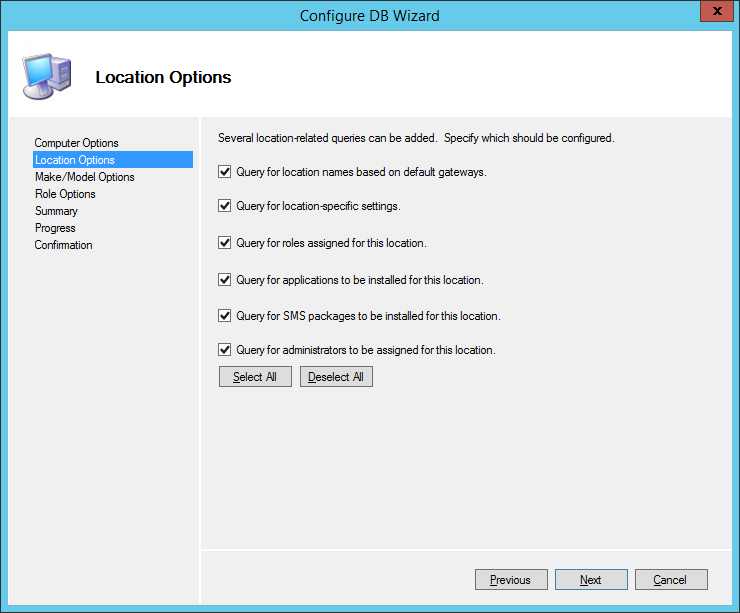This screenshot has width=740, height=613.
Task: Go back with the Previous button
Action: pos(510,580)
